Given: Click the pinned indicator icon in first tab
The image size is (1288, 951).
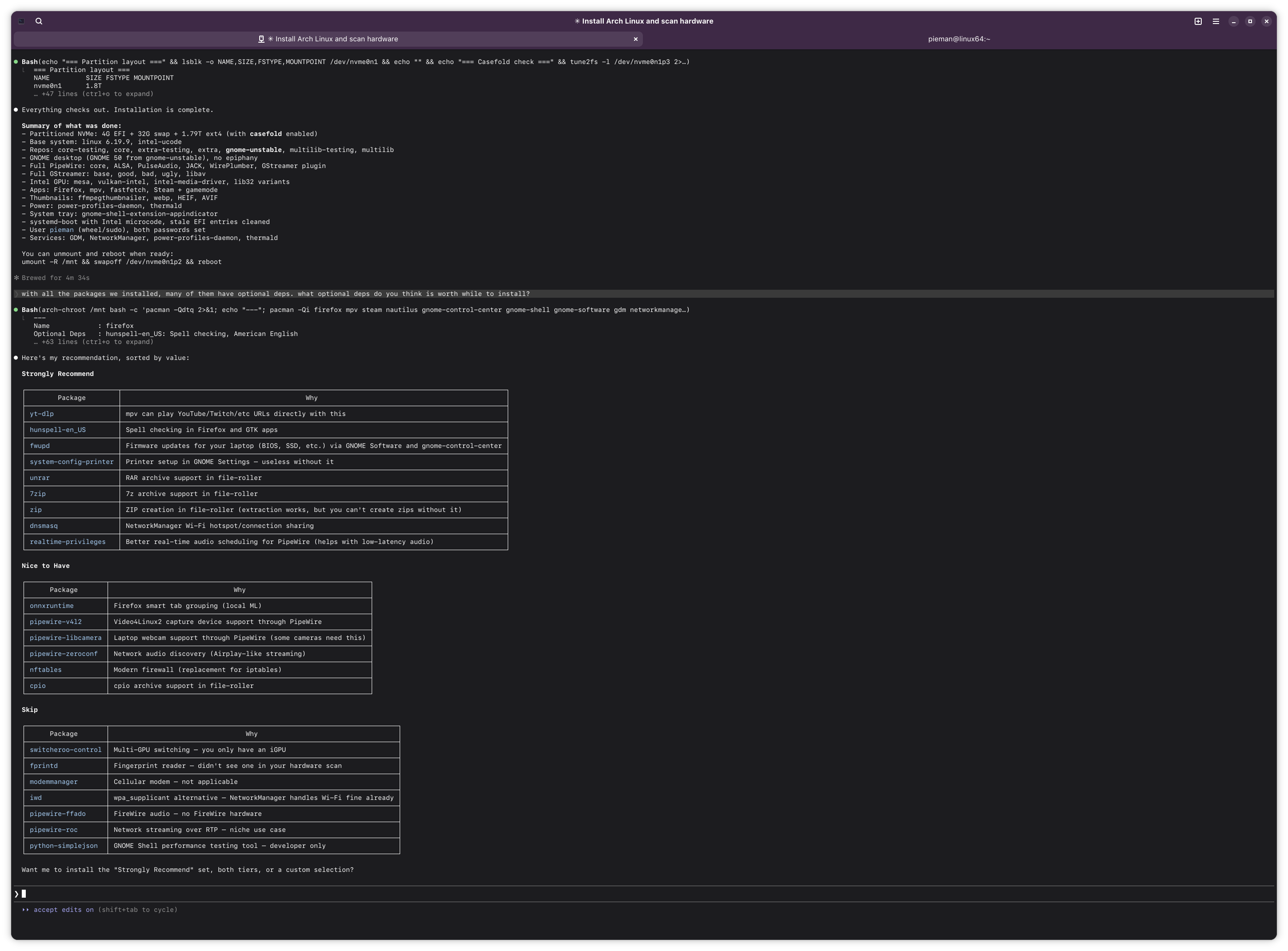Looking at the screenshot, I should point(261,39).
